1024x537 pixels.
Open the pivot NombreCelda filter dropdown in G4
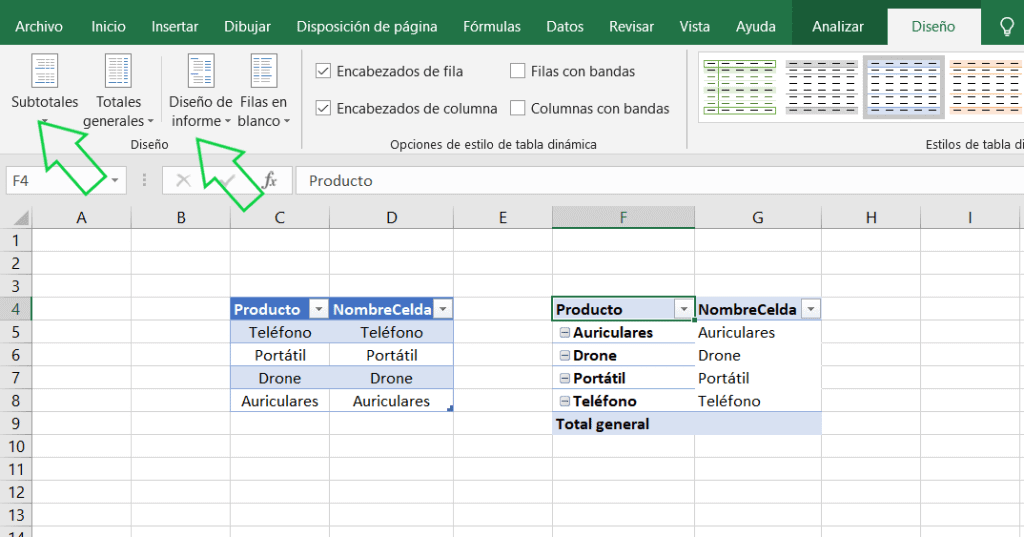[810, 309]
